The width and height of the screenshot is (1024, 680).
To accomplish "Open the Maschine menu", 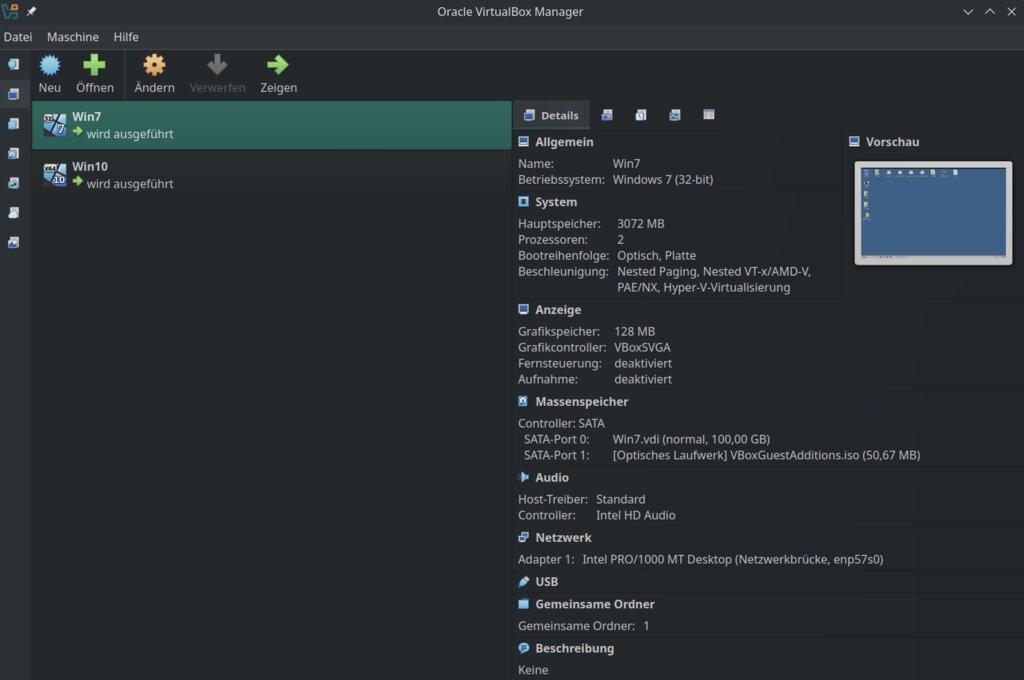I will 72,37.
